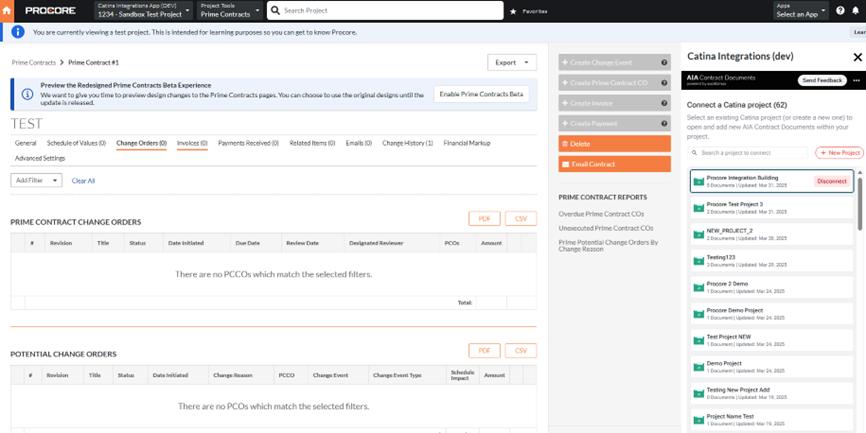
Task: Click the folder icon for Procore Test Project 3
Action: click(699, 208)
